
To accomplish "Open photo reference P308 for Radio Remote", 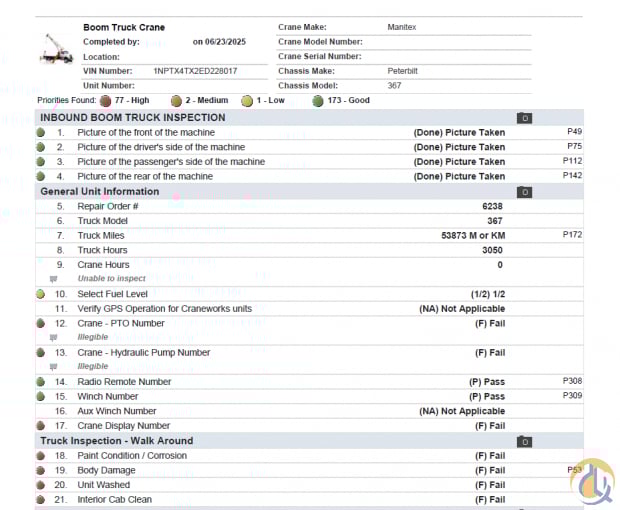I will [x=572, y=381].
